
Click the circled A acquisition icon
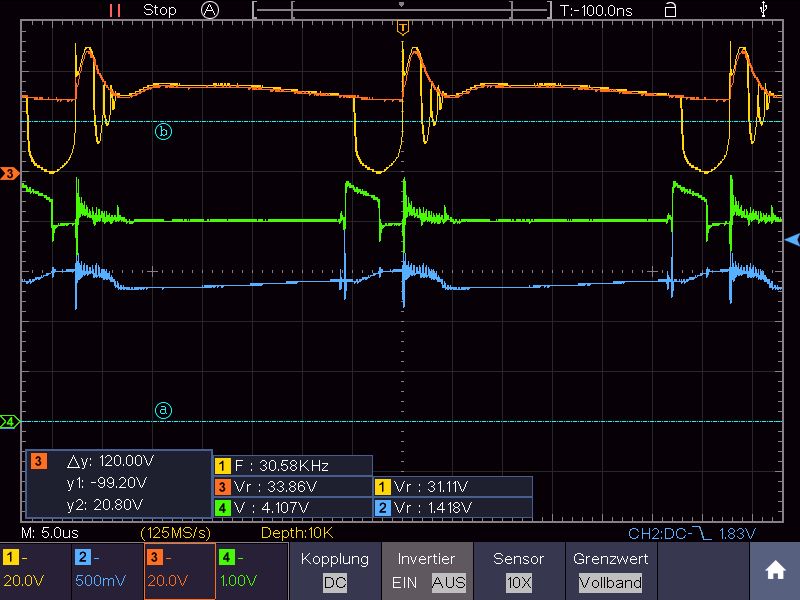[210, 10]
